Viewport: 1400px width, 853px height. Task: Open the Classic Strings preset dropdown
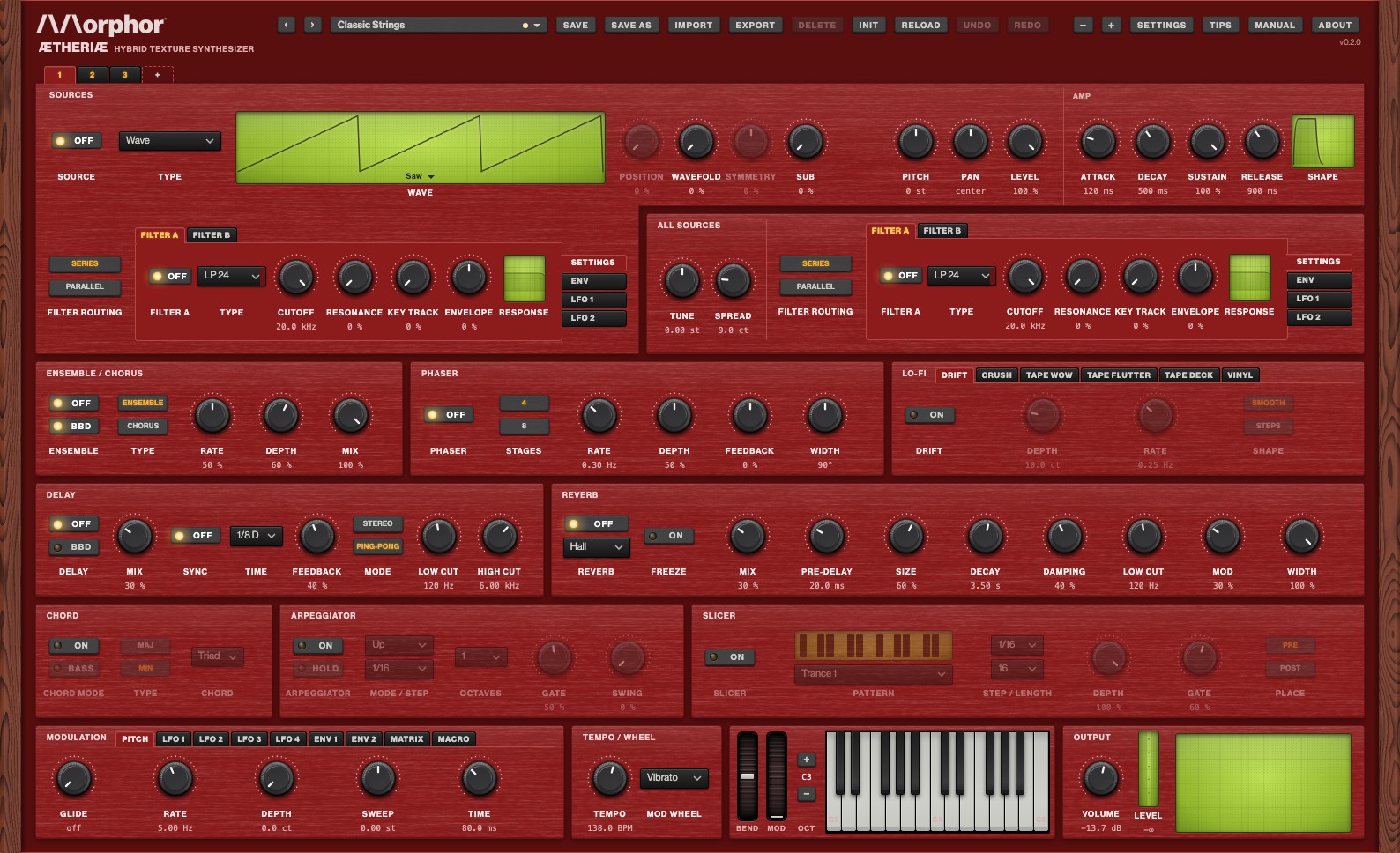[x=439, y=25]
